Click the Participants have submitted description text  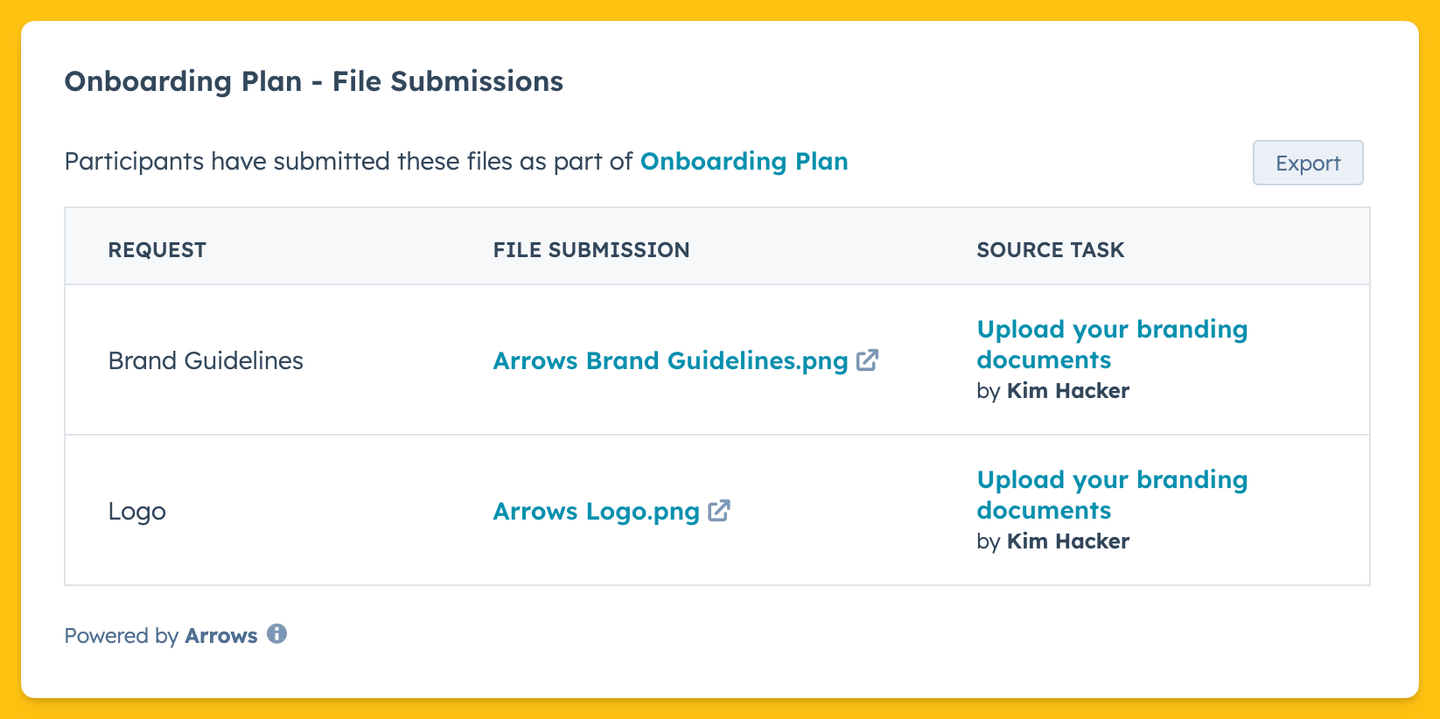pyautogui.click(x=349, y=161)
